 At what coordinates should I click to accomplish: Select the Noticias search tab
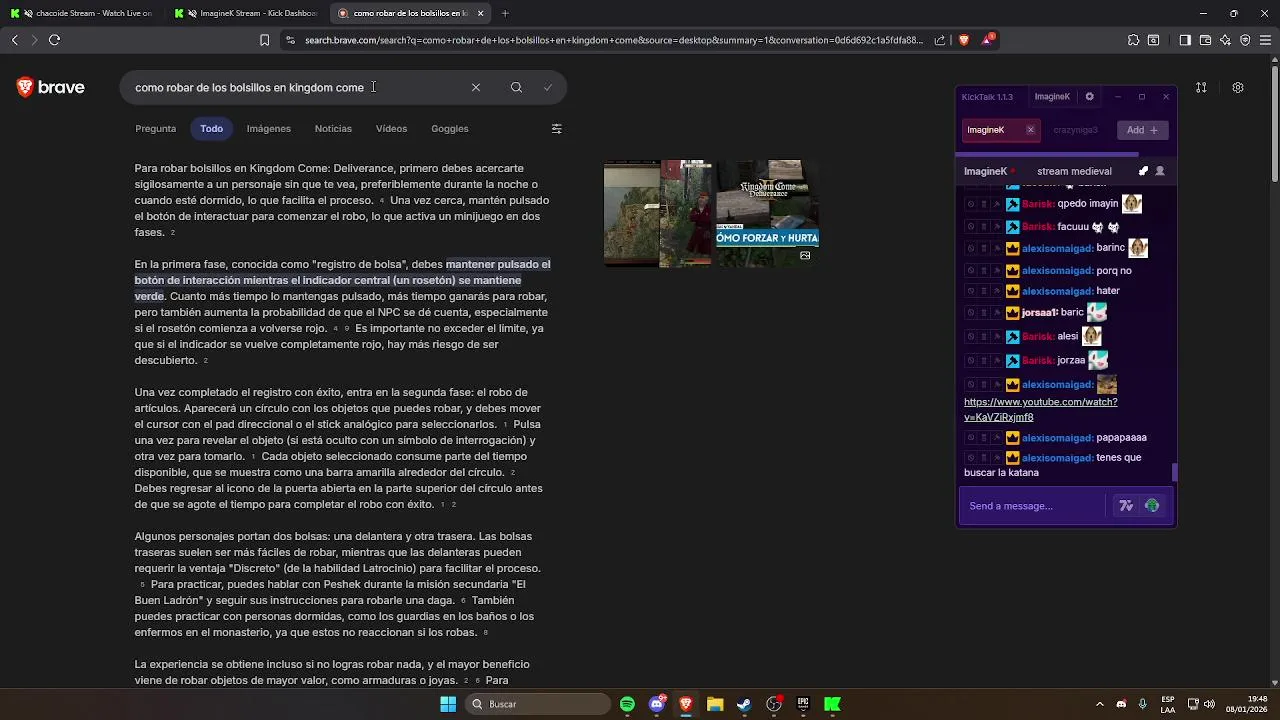pos(333,128)
